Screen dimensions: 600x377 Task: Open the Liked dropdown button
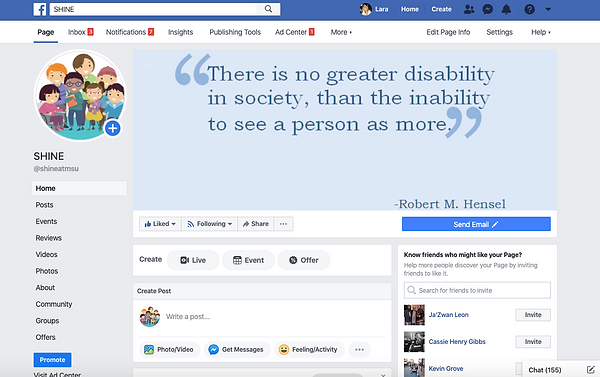[160, 224]
